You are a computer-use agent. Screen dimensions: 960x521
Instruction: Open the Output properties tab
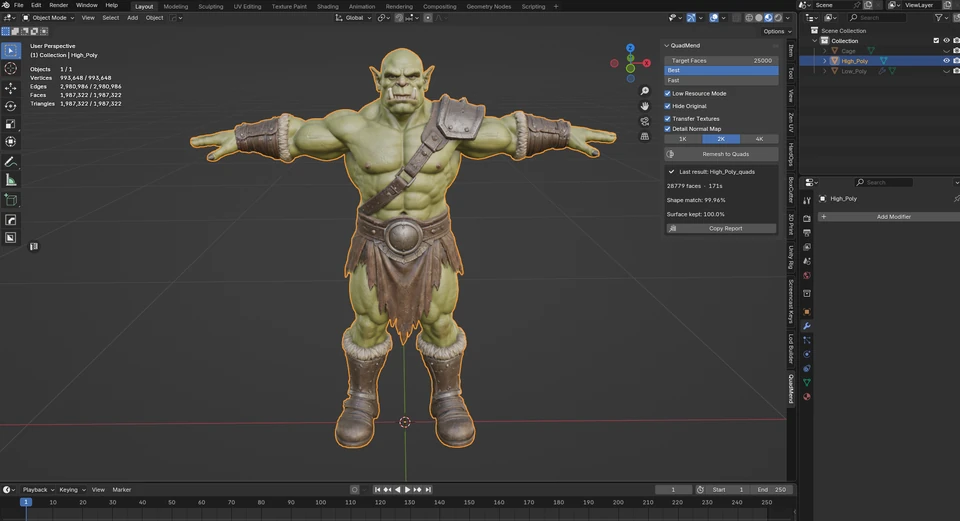(x=807, y=233)
